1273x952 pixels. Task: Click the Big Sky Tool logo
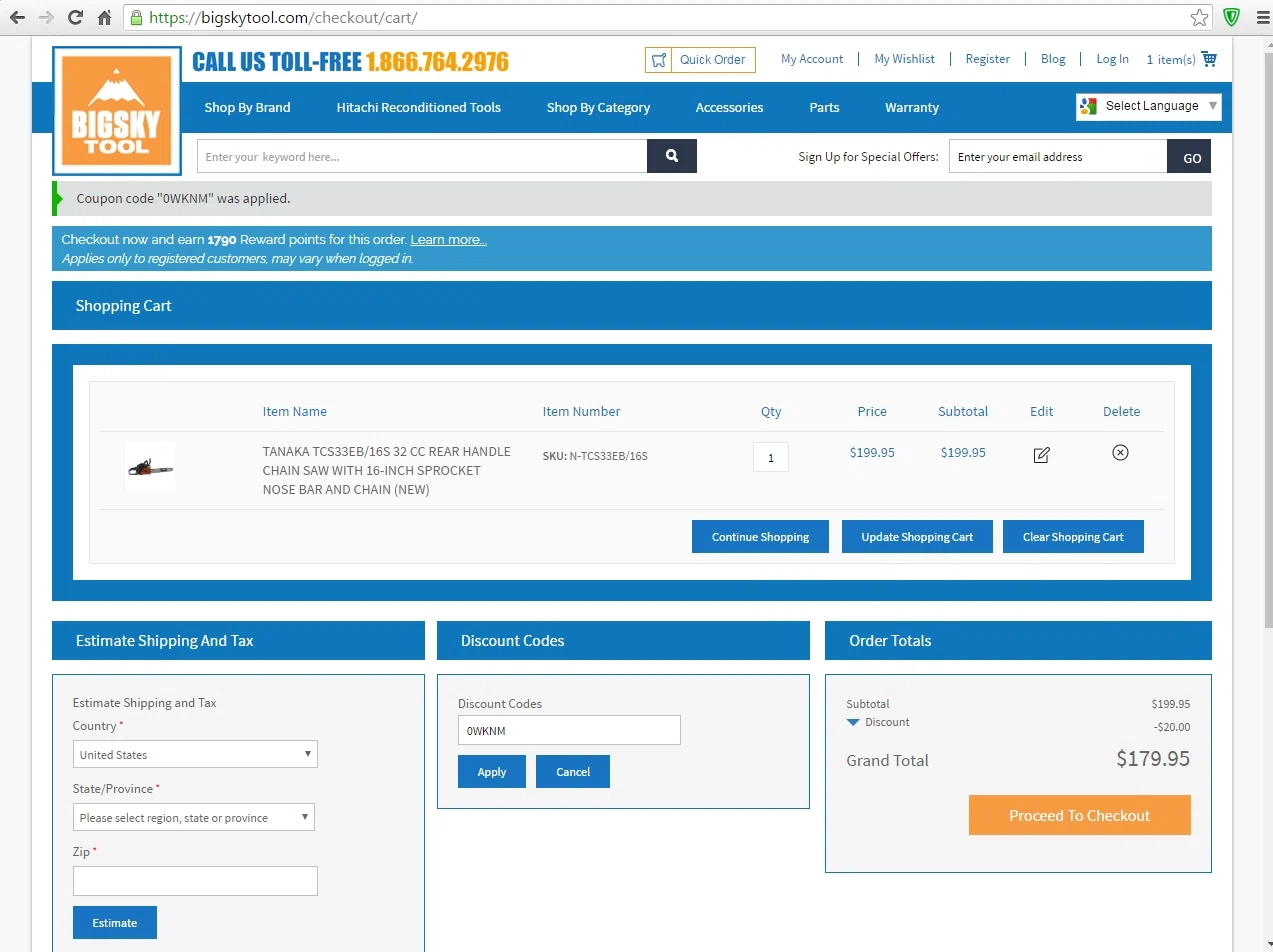[117, 111]
